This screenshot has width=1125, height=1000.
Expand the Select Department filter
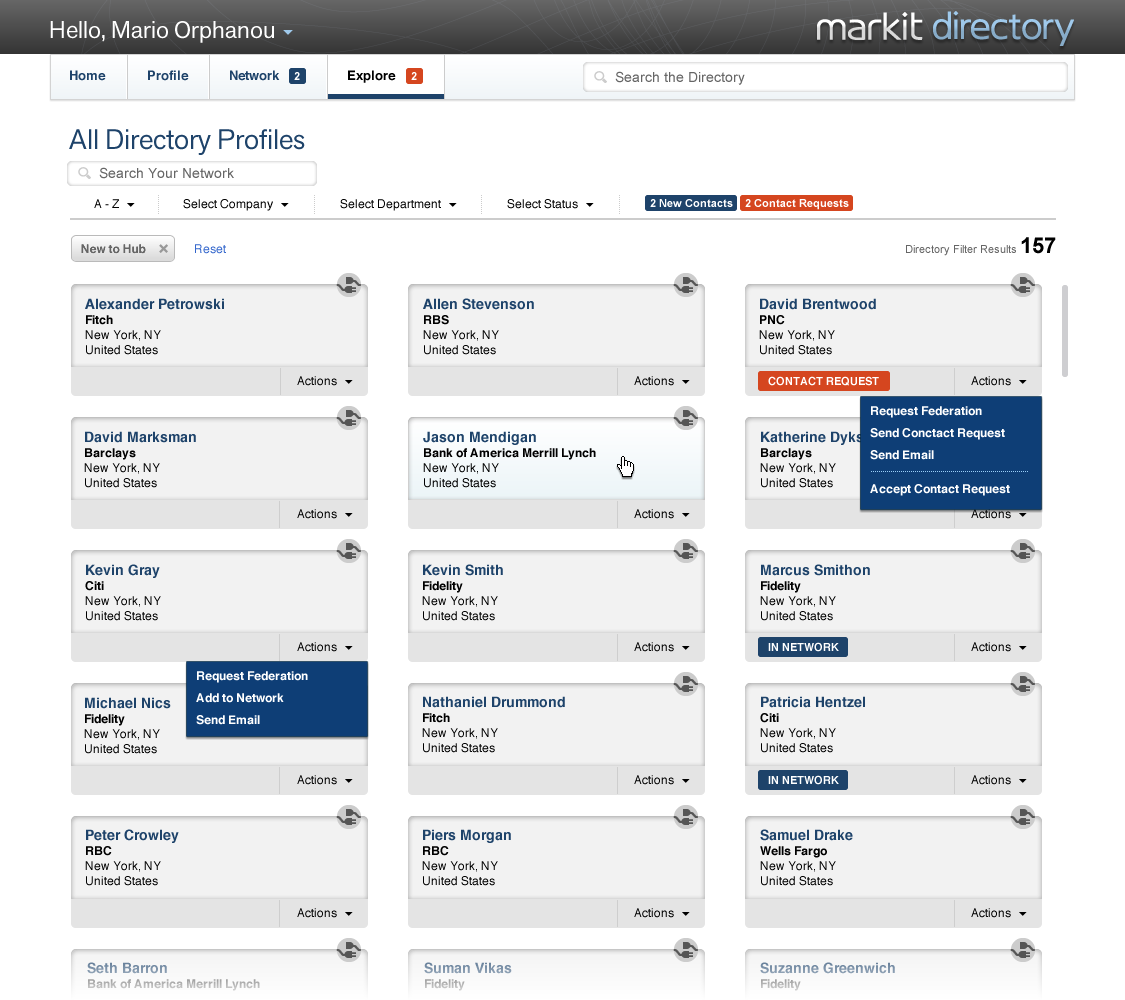click(397, 204)
